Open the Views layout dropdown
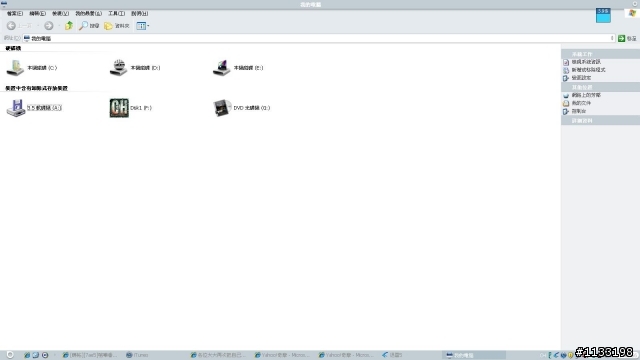 (142, 26)
